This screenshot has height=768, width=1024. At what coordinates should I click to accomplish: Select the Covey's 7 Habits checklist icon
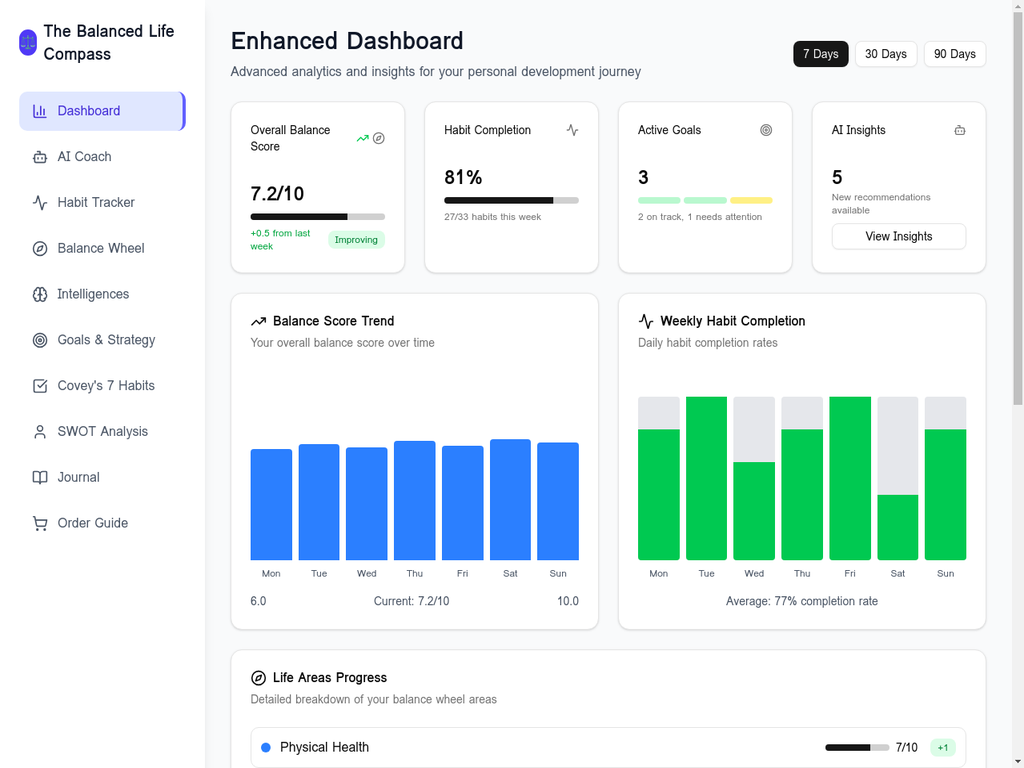39,385
